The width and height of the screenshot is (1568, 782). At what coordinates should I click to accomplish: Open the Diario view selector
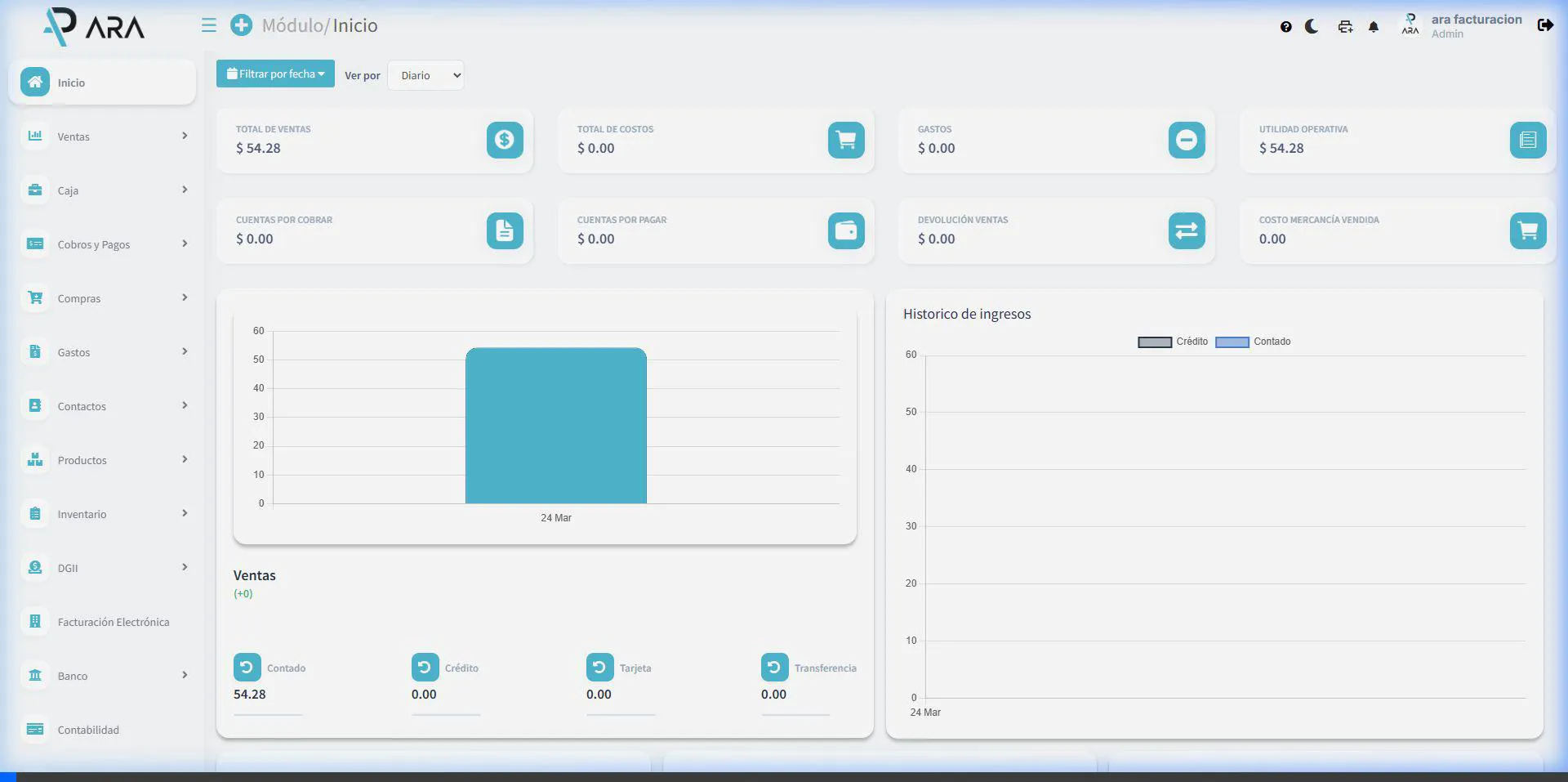425,75
